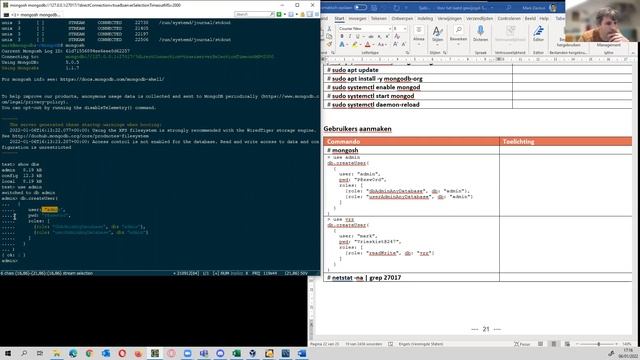Click the word count in Word status bar
The height and width of the screenshot is (360, 640).
point(364,344)
